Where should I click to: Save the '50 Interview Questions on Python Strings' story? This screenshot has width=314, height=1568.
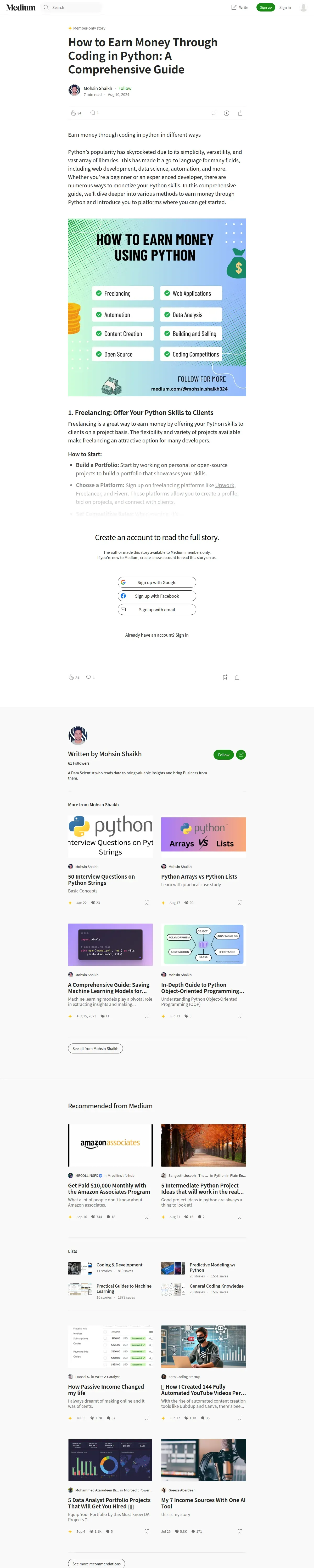click(x=146, y=903)
